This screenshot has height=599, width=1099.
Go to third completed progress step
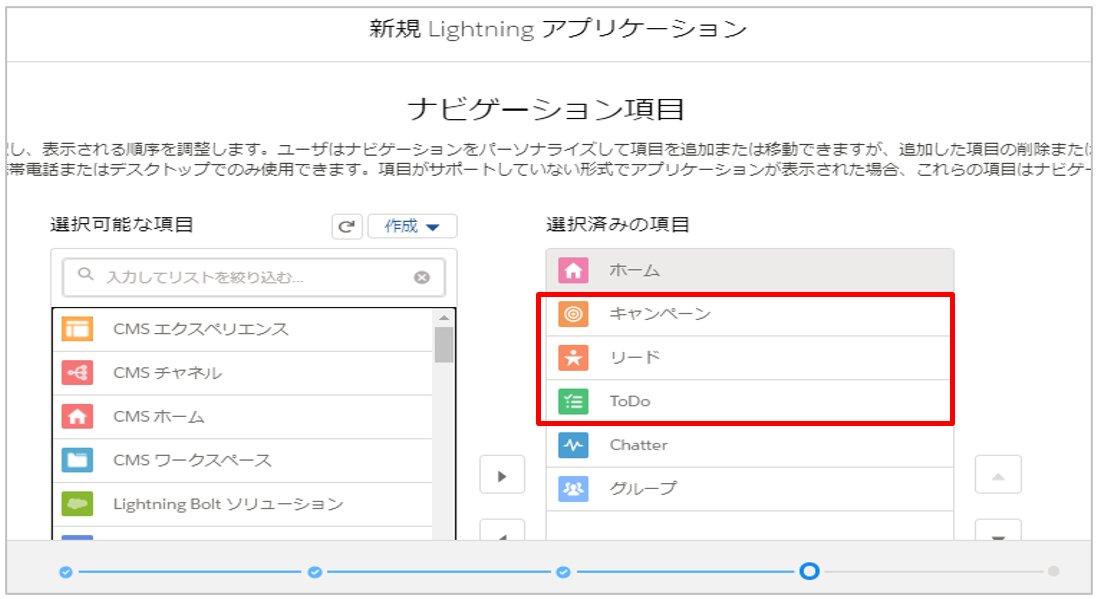pyautogui.click(x=563, y=572)
